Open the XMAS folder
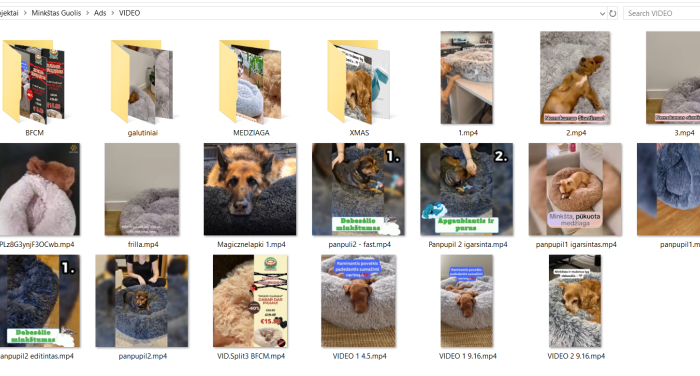This screenshot has width=700, height=376. (x=359, y=81)
